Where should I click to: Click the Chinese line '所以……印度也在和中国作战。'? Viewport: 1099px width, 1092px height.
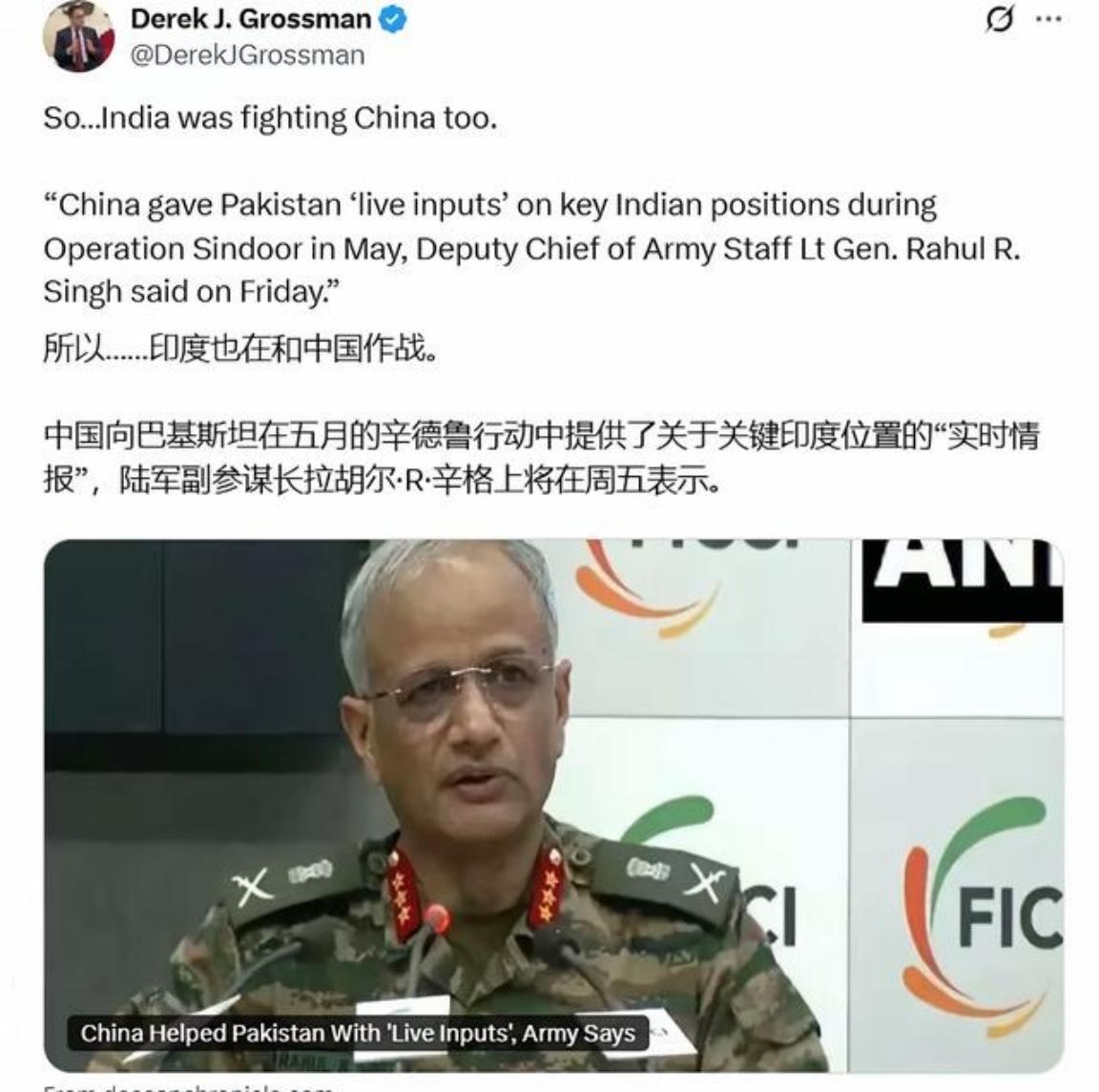(x=240, y=348)
